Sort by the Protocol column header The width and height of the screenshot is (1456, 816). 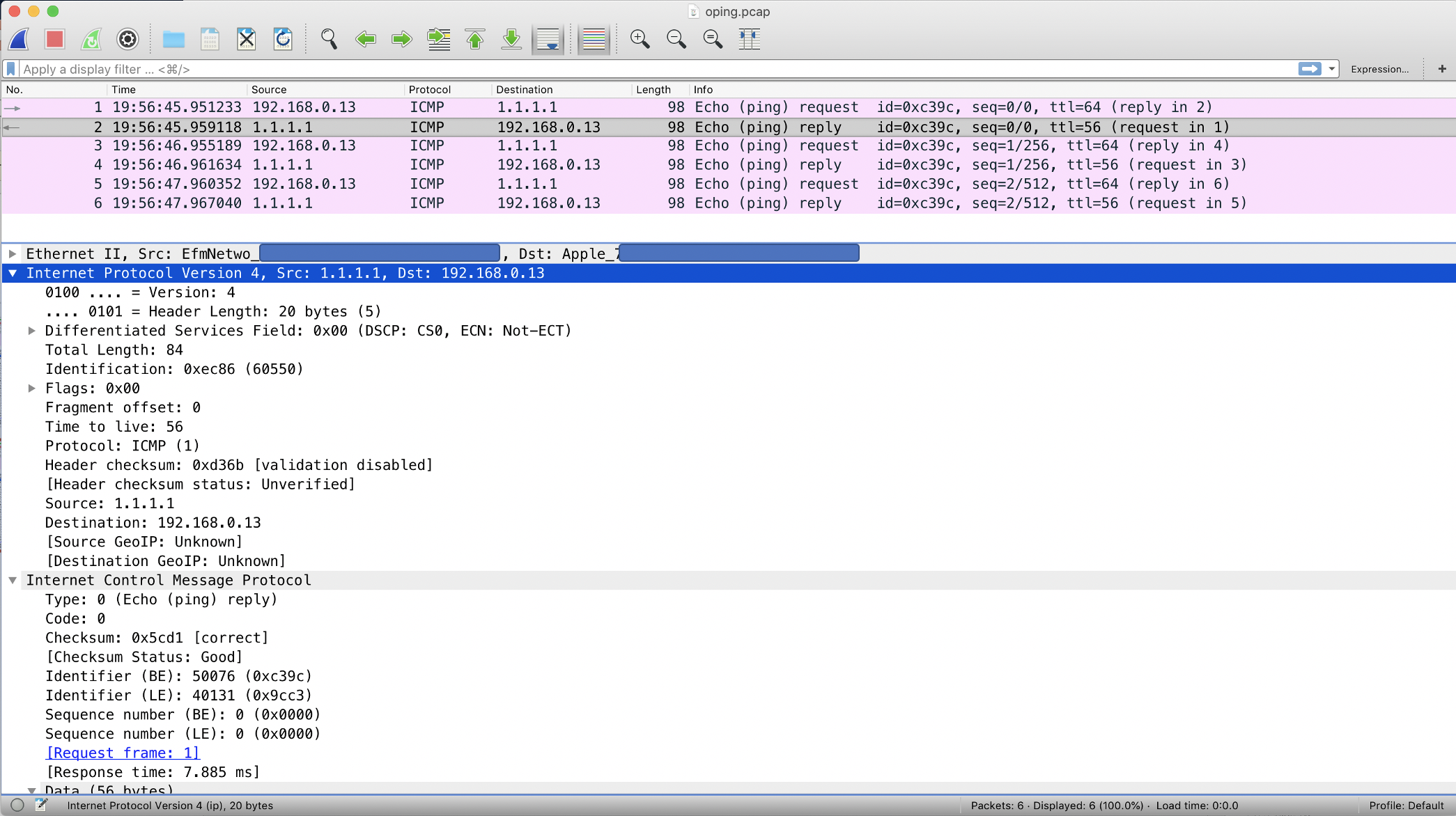430,90
